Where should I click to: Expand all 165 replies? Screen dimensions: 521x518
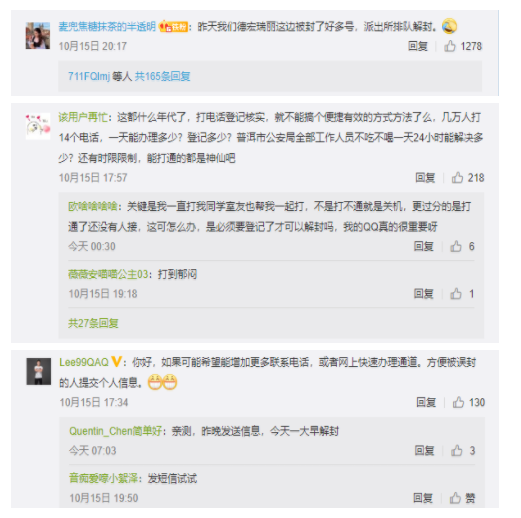162,76
